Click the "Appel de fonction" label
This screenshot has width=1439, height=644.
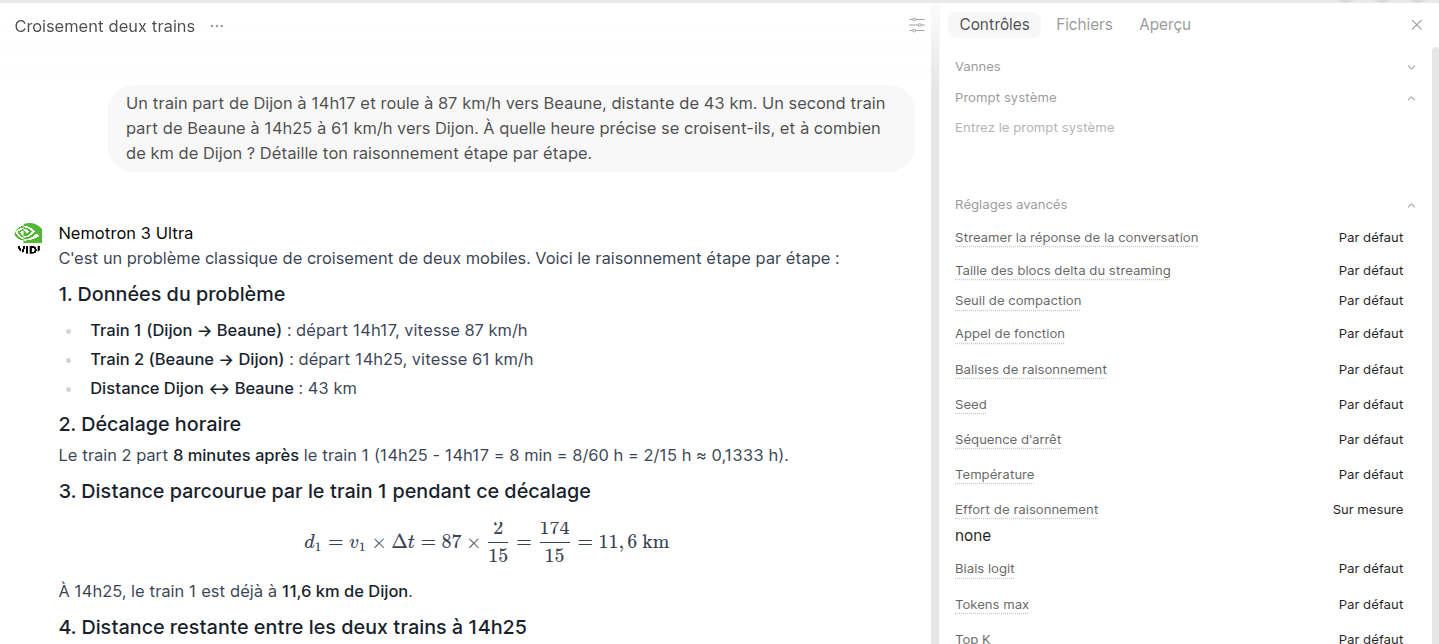coord(1010,334)
